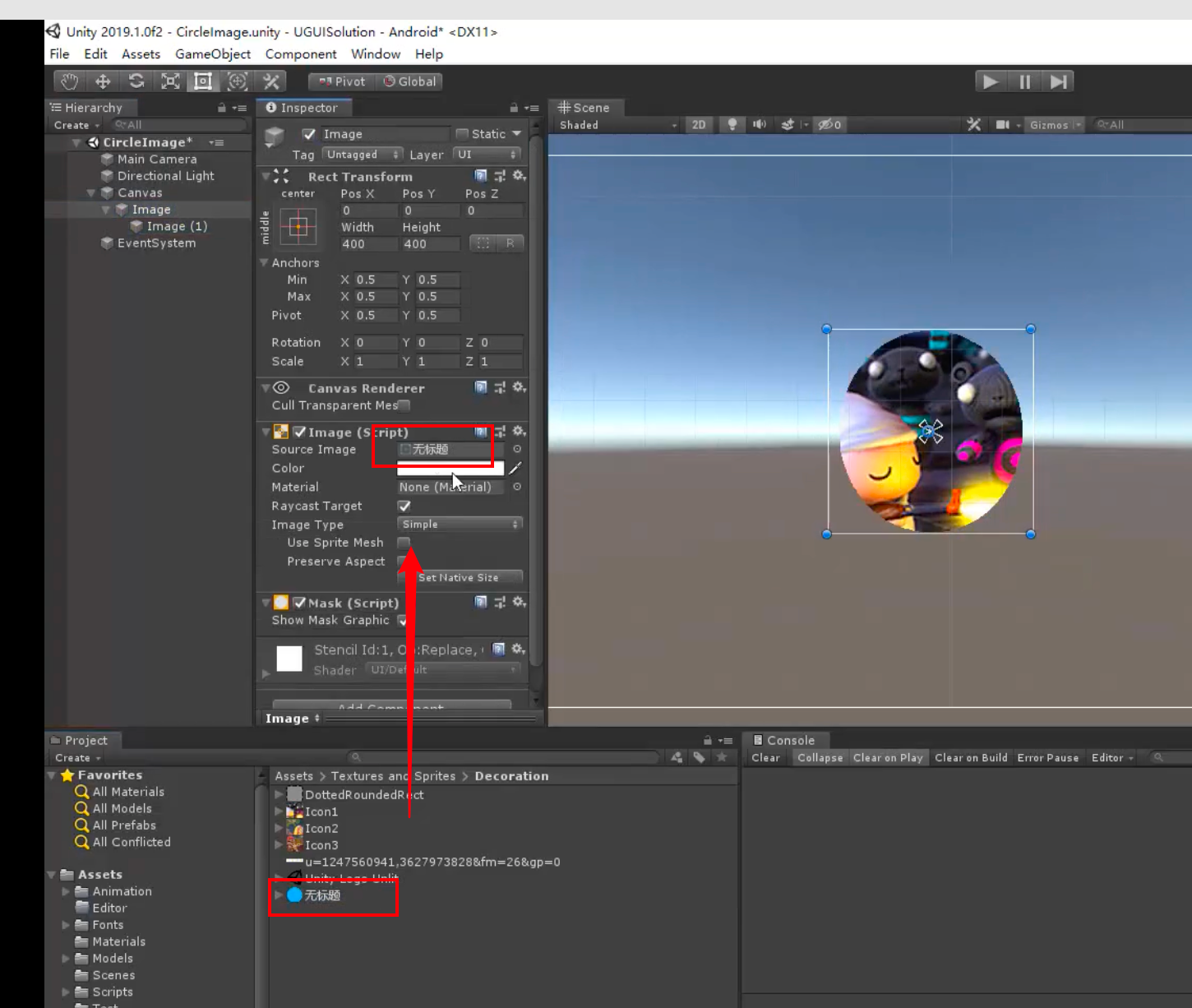Select the Rotate tool
The height and width of the screenshot is (1008, 1192).
136,81
